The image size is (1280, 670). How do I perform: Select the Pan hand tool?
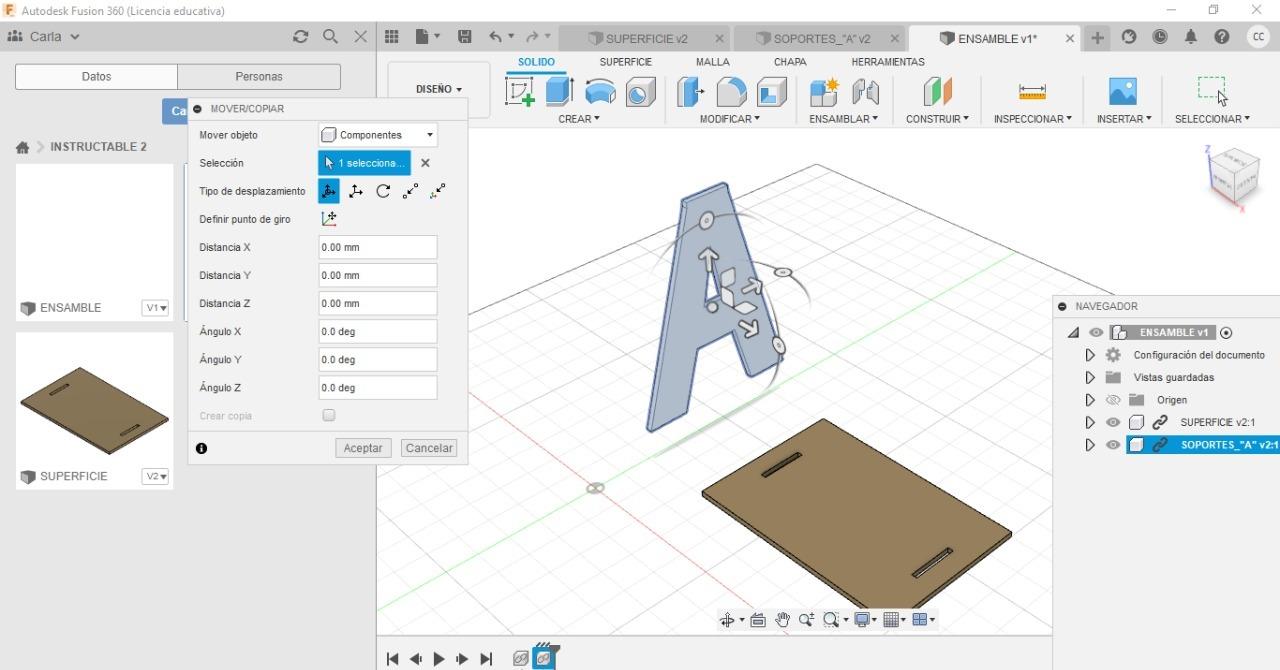pos(782,620)
